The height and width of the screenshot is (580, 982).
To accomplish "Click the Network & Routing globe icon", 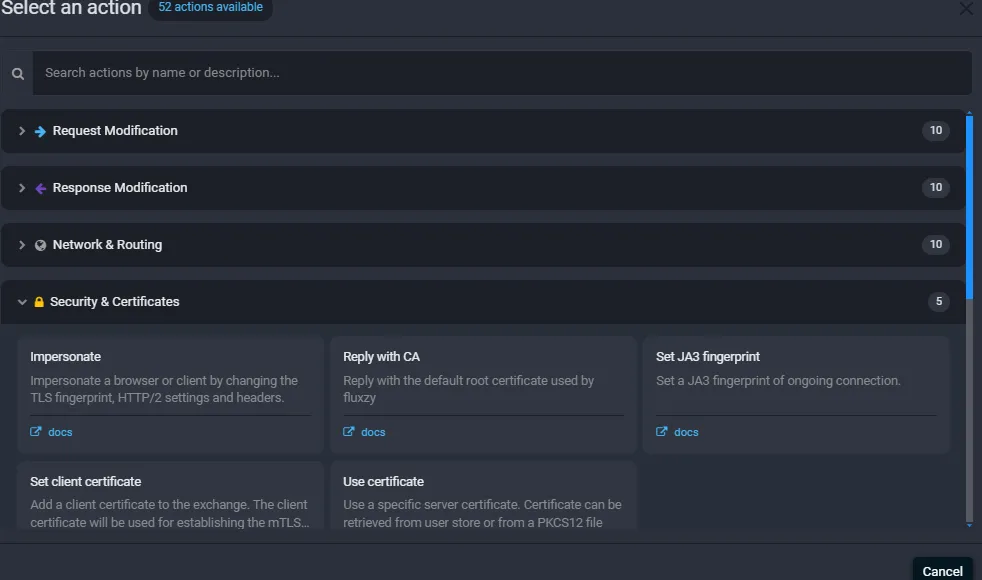I will tap(40, 246).
